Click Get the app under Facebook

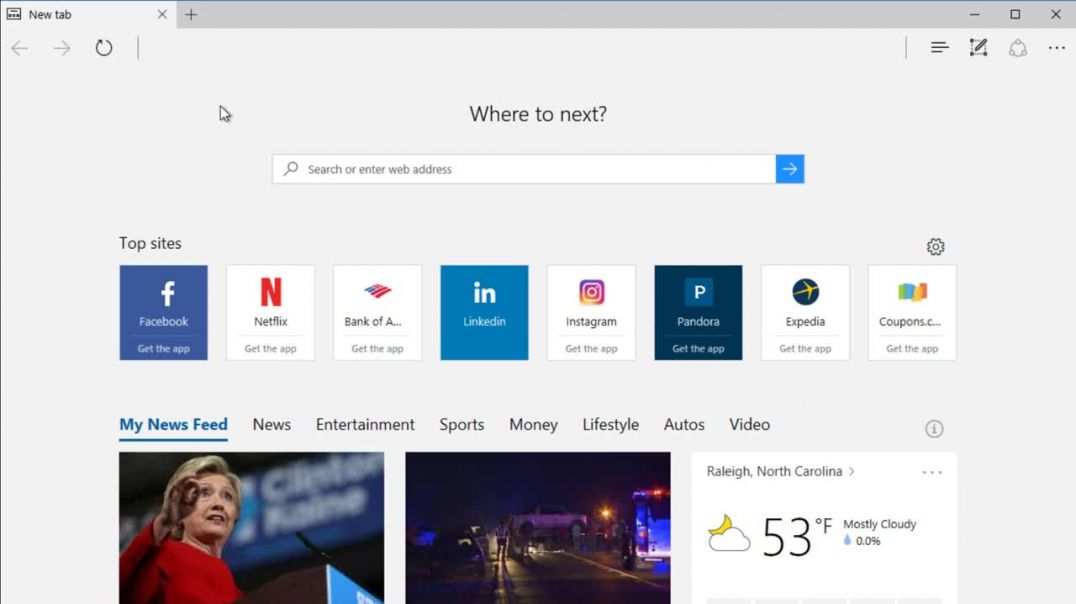(x=163, y=349)
